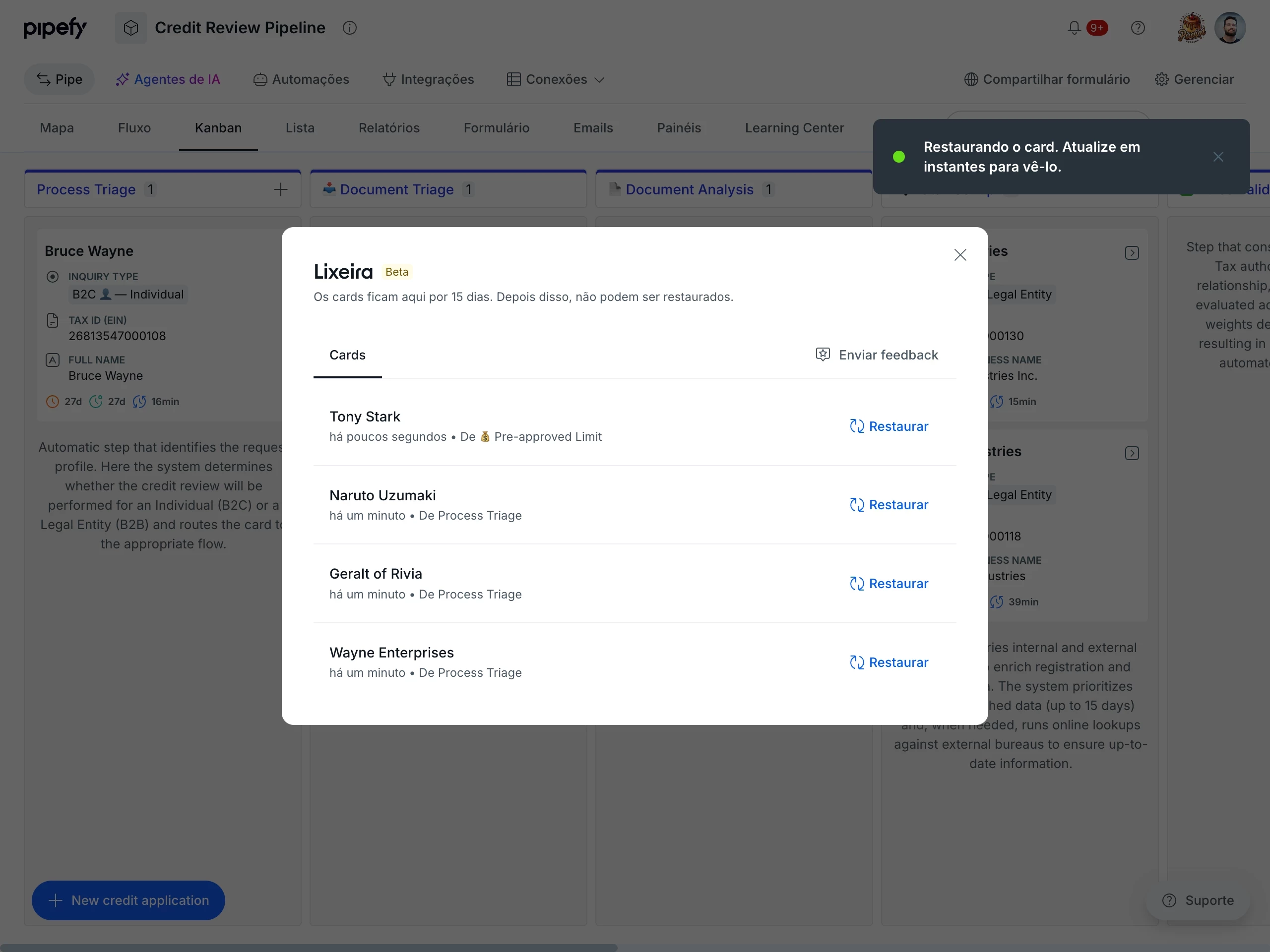Show pipeline info icon next to title
1270x952 pixels.
click(x=350, y=28)
